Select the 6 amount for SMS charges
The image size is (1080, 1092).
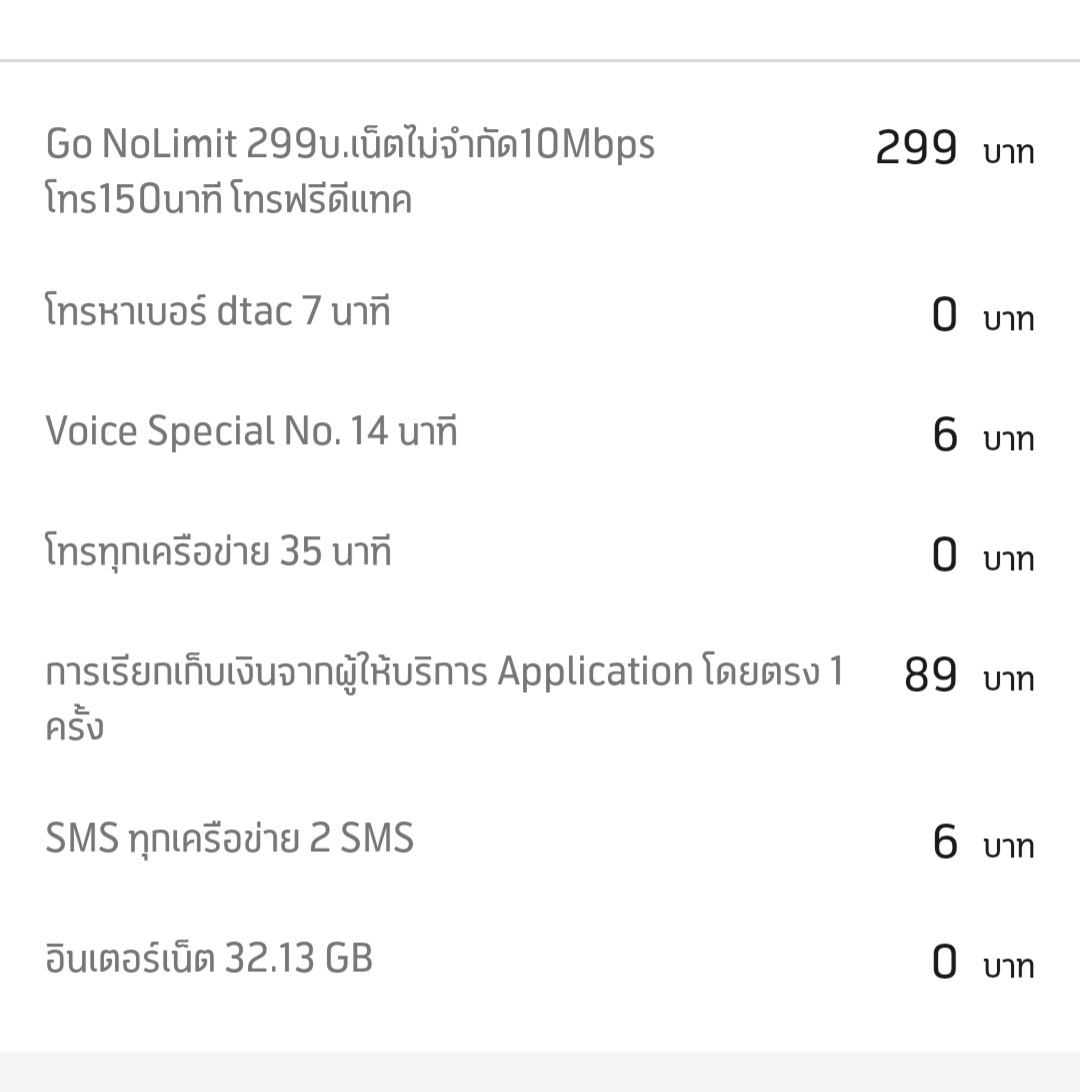tap(944, 843)
